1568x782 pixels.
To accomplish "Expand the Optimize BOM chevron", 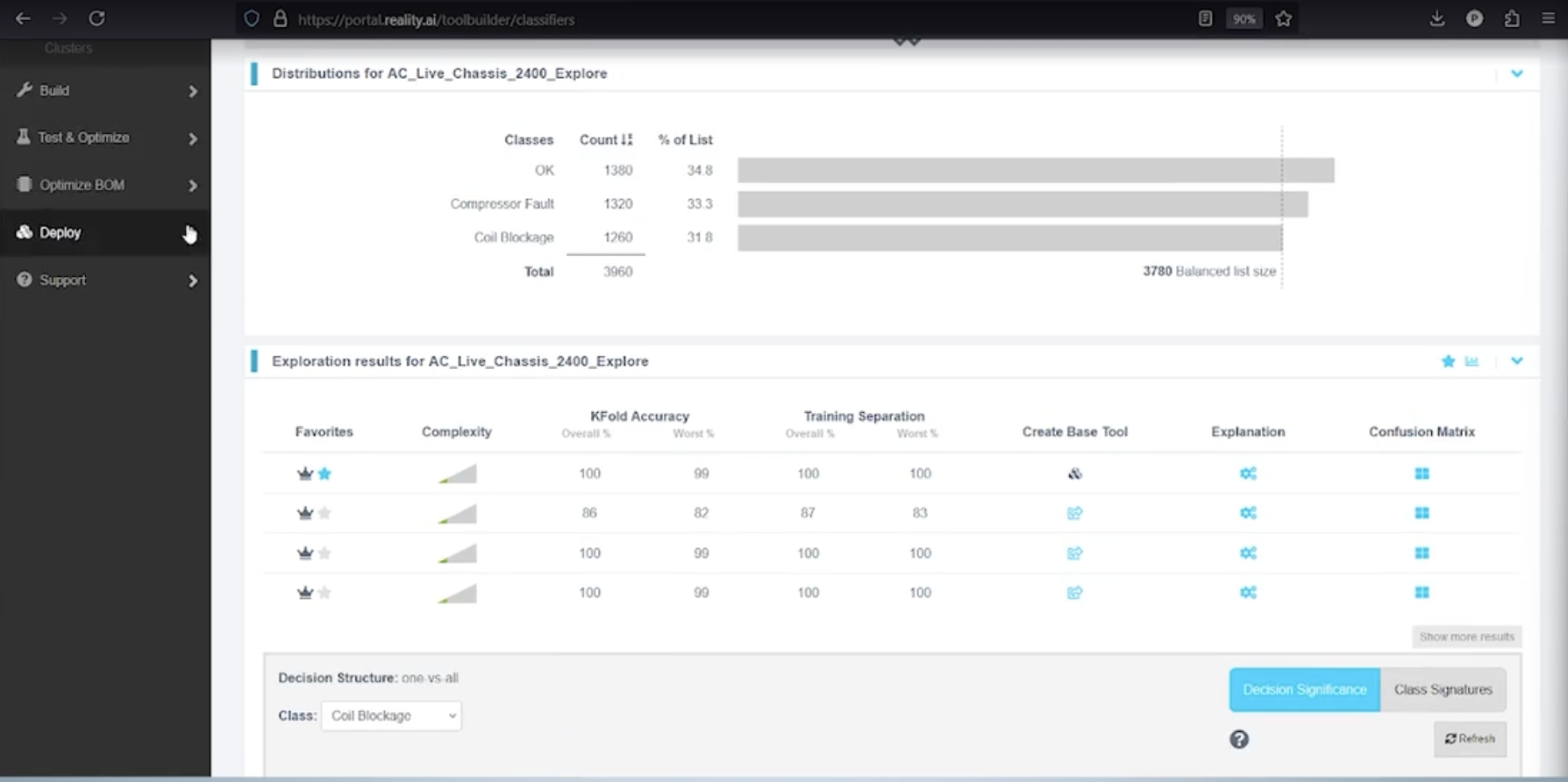I will (193, 186).
